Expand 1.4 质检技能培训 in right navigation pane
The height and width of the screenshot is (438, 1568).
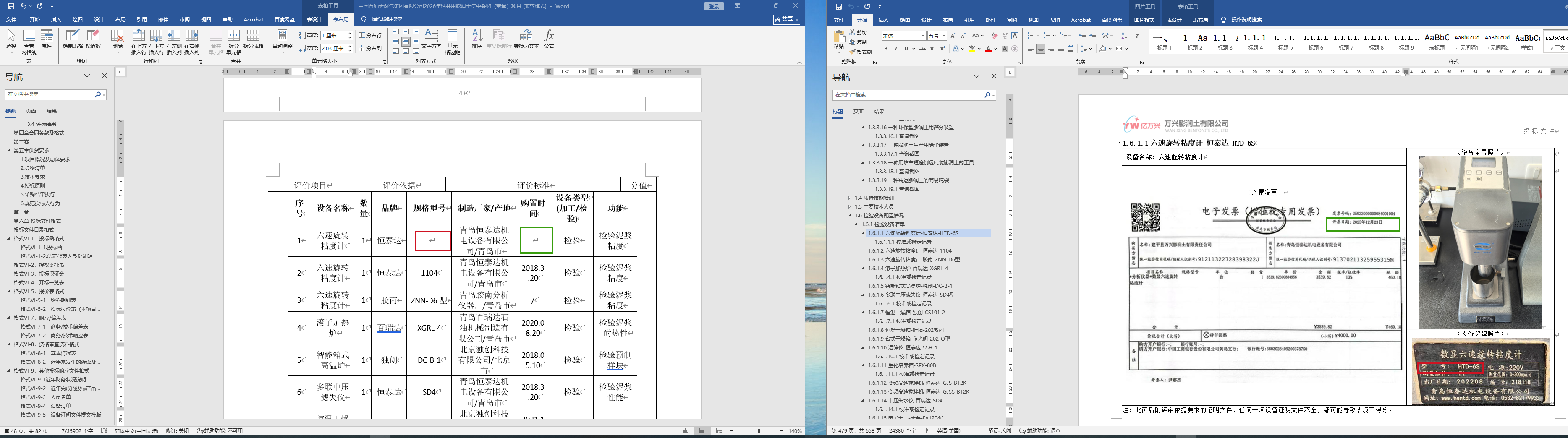click(x=849, y=198)
